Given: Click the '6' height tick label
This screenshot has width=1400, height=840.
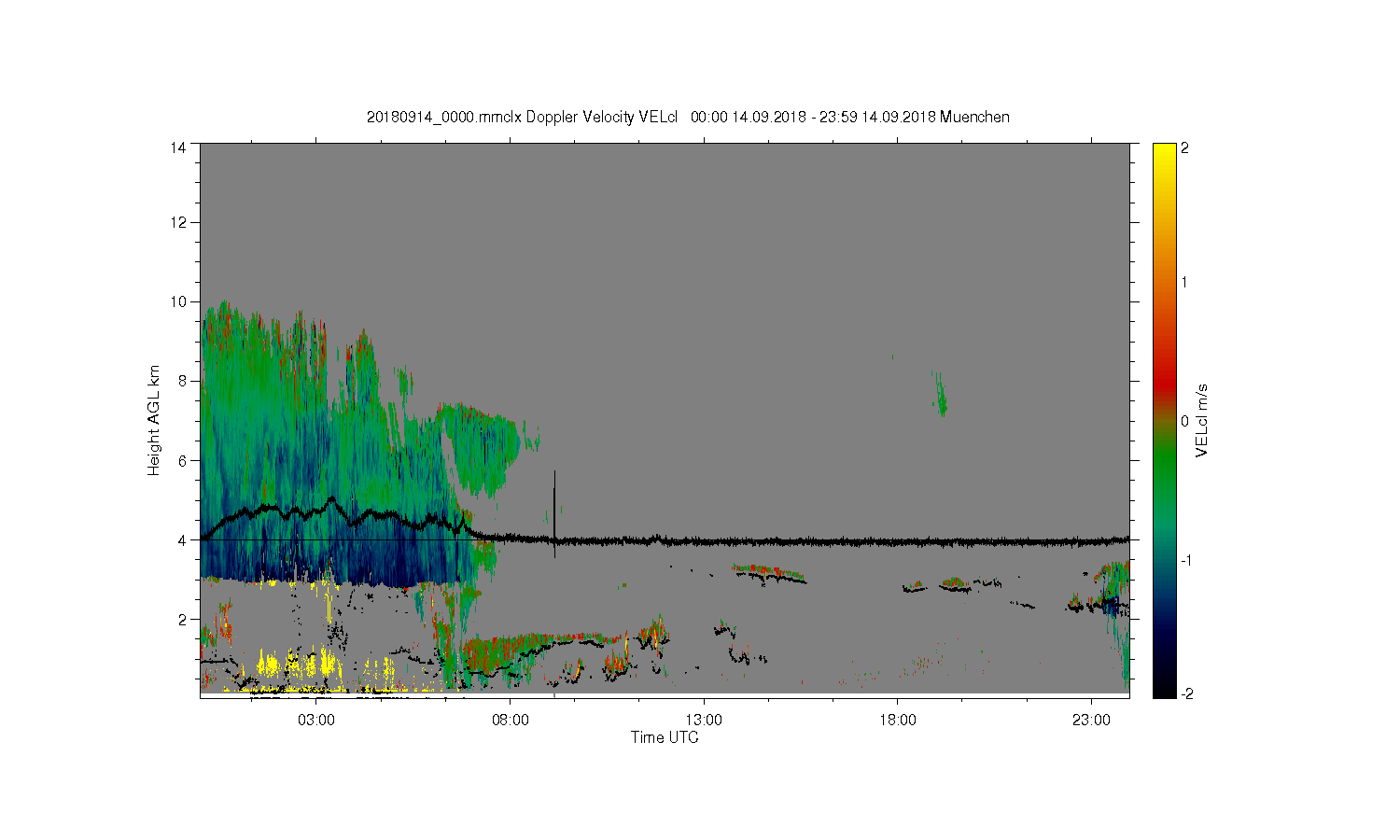Looking at the screenshot, I should click(182, 460).
